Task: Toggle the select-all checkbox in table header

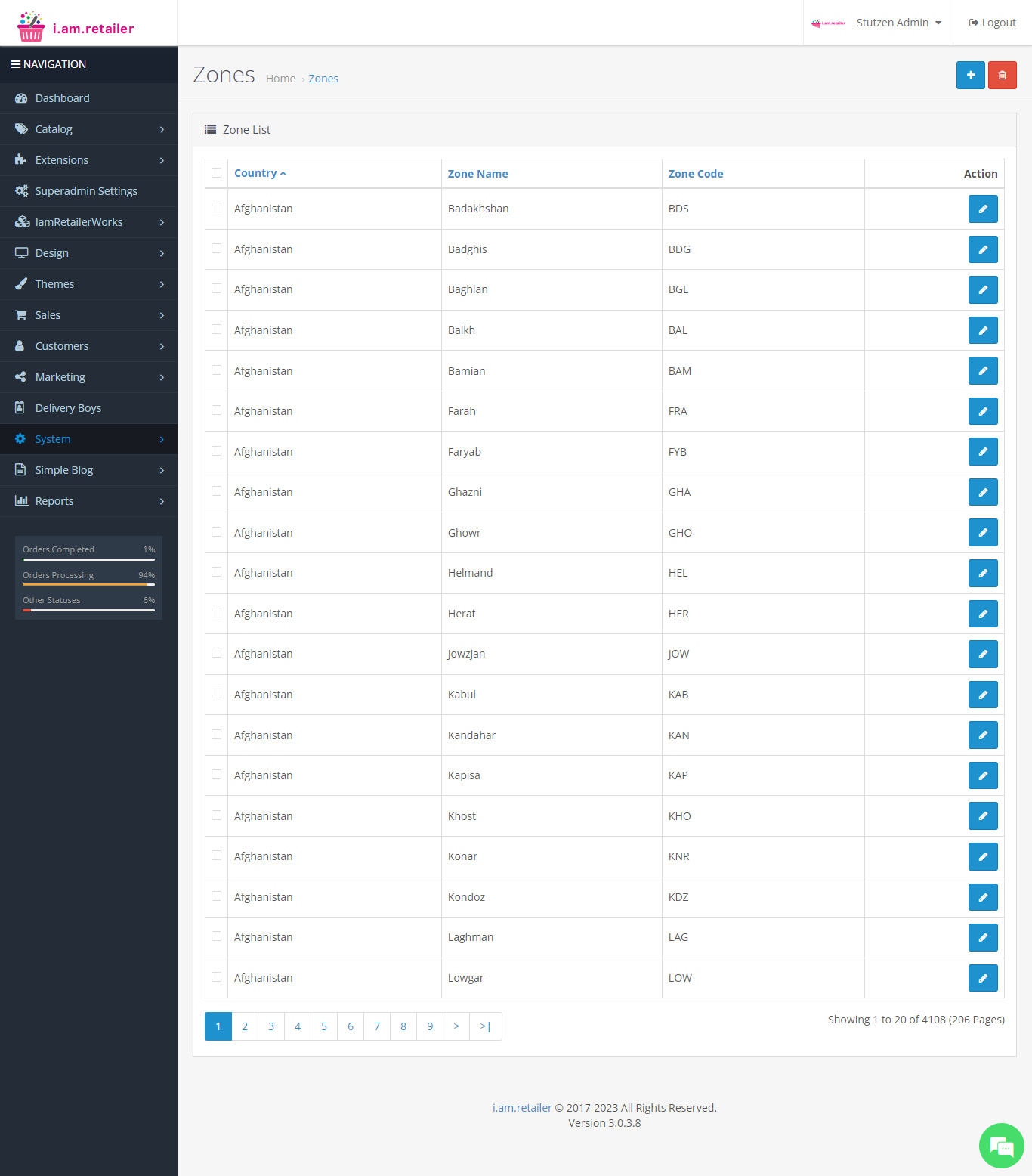Action: (217, 172)
